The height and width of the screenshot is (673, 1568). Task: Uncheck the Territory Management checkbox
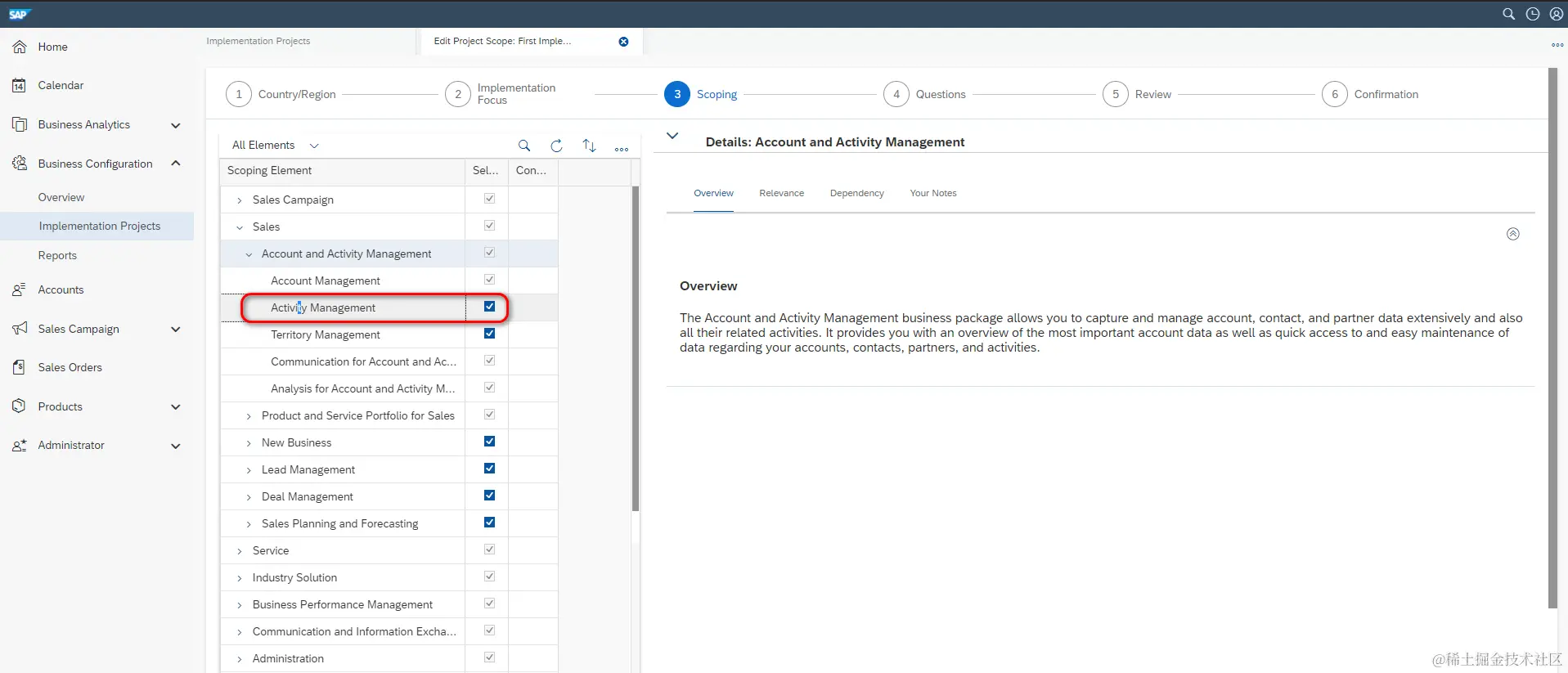(x=489, y=334)
